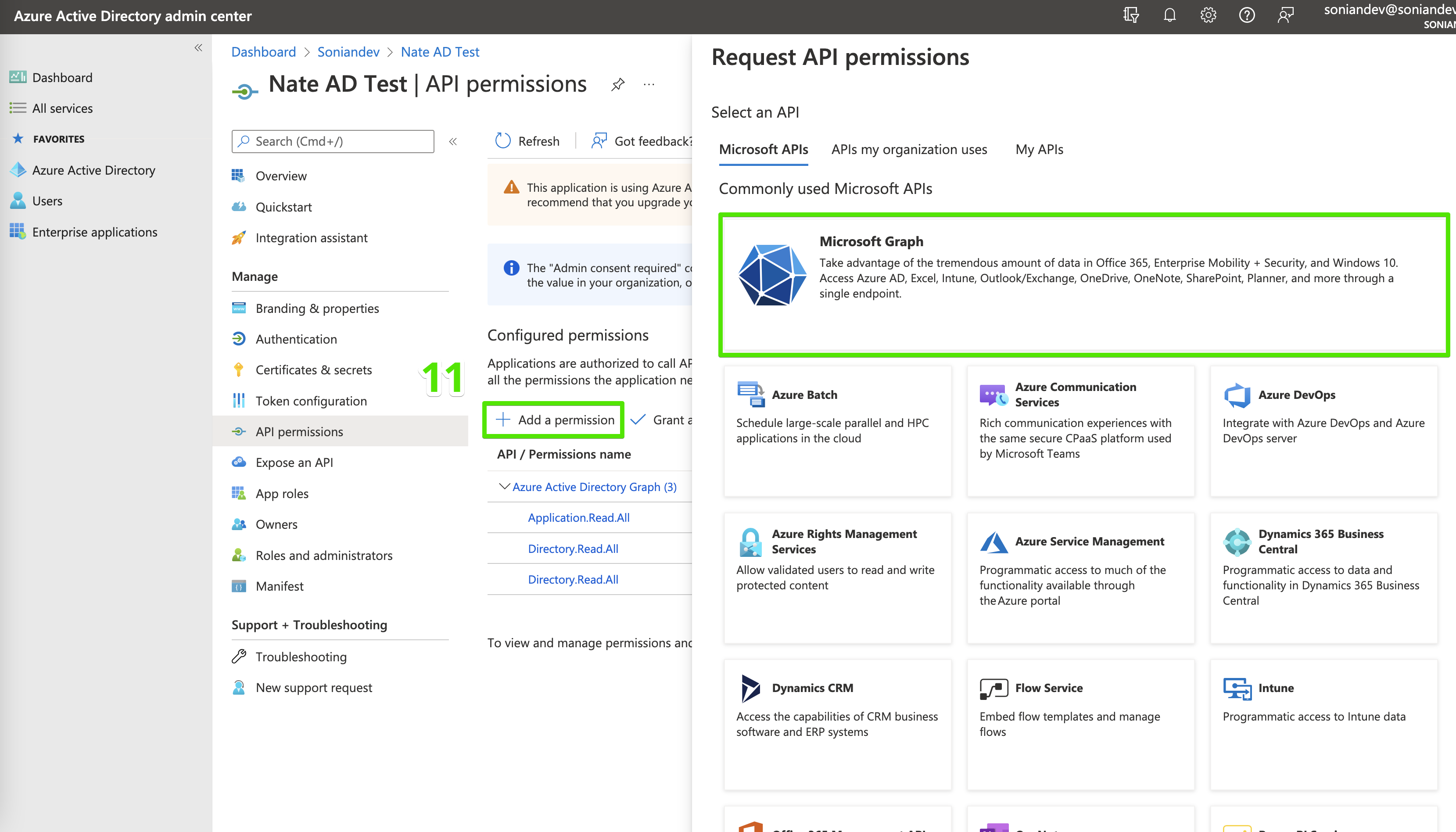Image resolution: width=1456 pixels, height=832 pixels.
Task: Open Branding & properties
Action: (317, 308)
